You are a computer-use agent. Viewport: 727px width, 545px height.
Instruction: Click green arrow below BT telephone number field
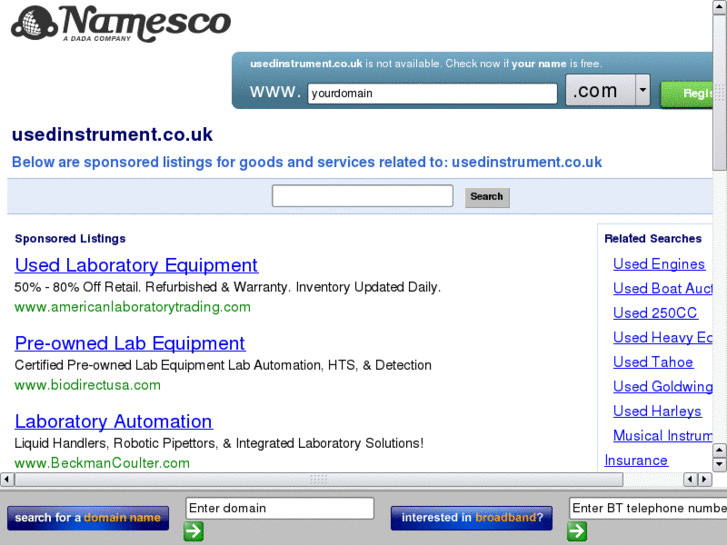577,531
